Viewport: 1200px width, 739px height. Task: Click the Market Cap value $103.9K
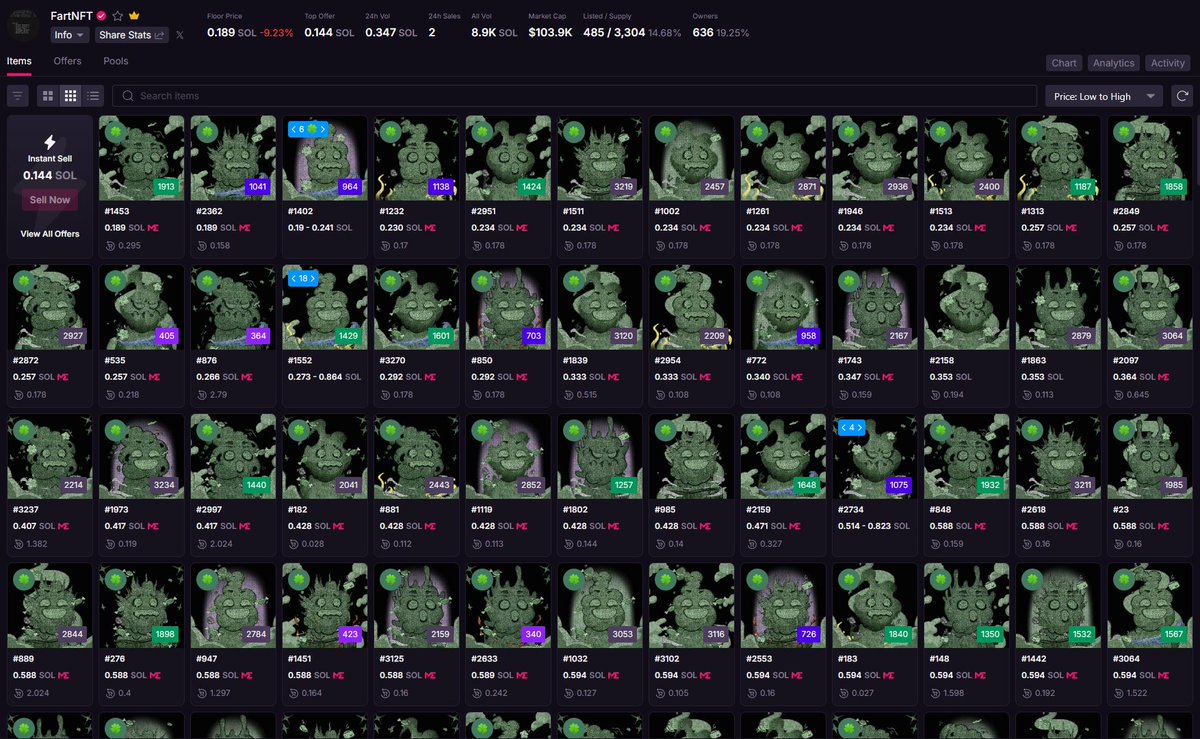click(550, 33)
